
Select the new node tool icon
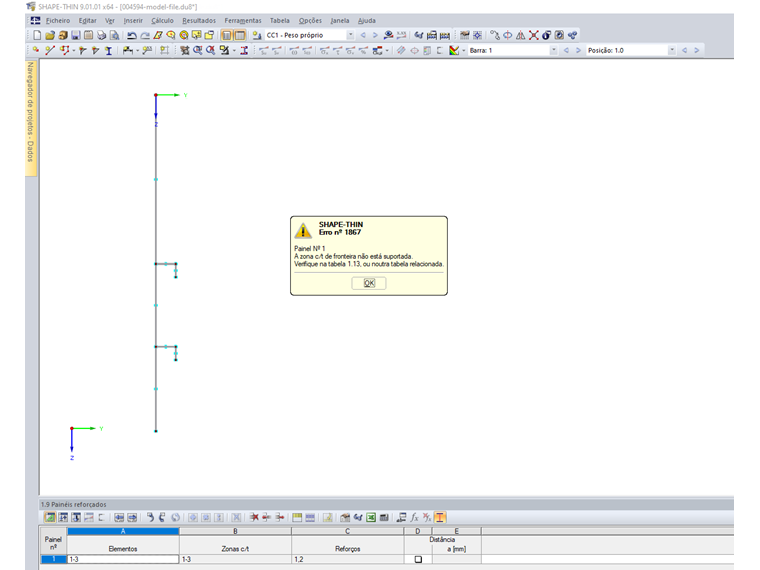point(36,50)
